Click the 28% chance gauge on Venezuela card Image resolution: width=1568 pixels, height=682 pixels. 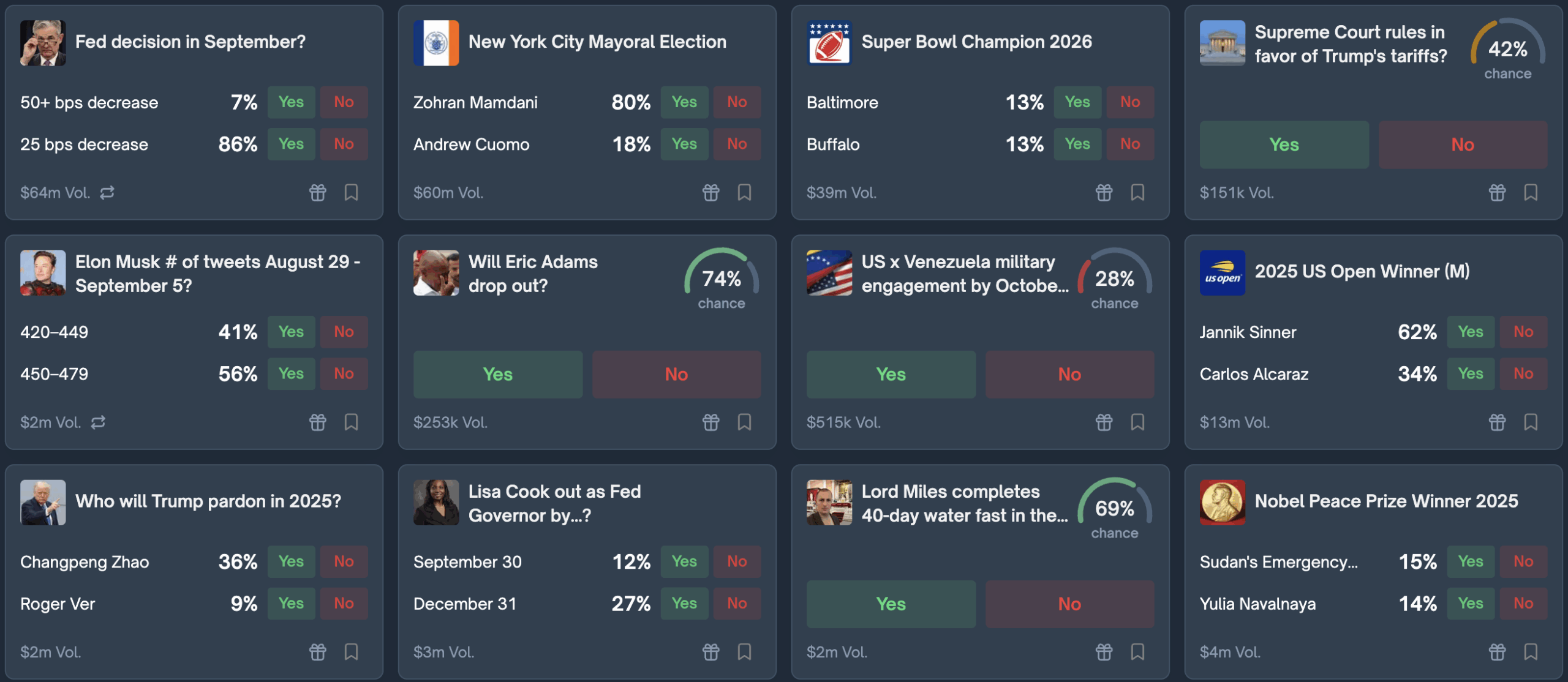(1114, 279)
